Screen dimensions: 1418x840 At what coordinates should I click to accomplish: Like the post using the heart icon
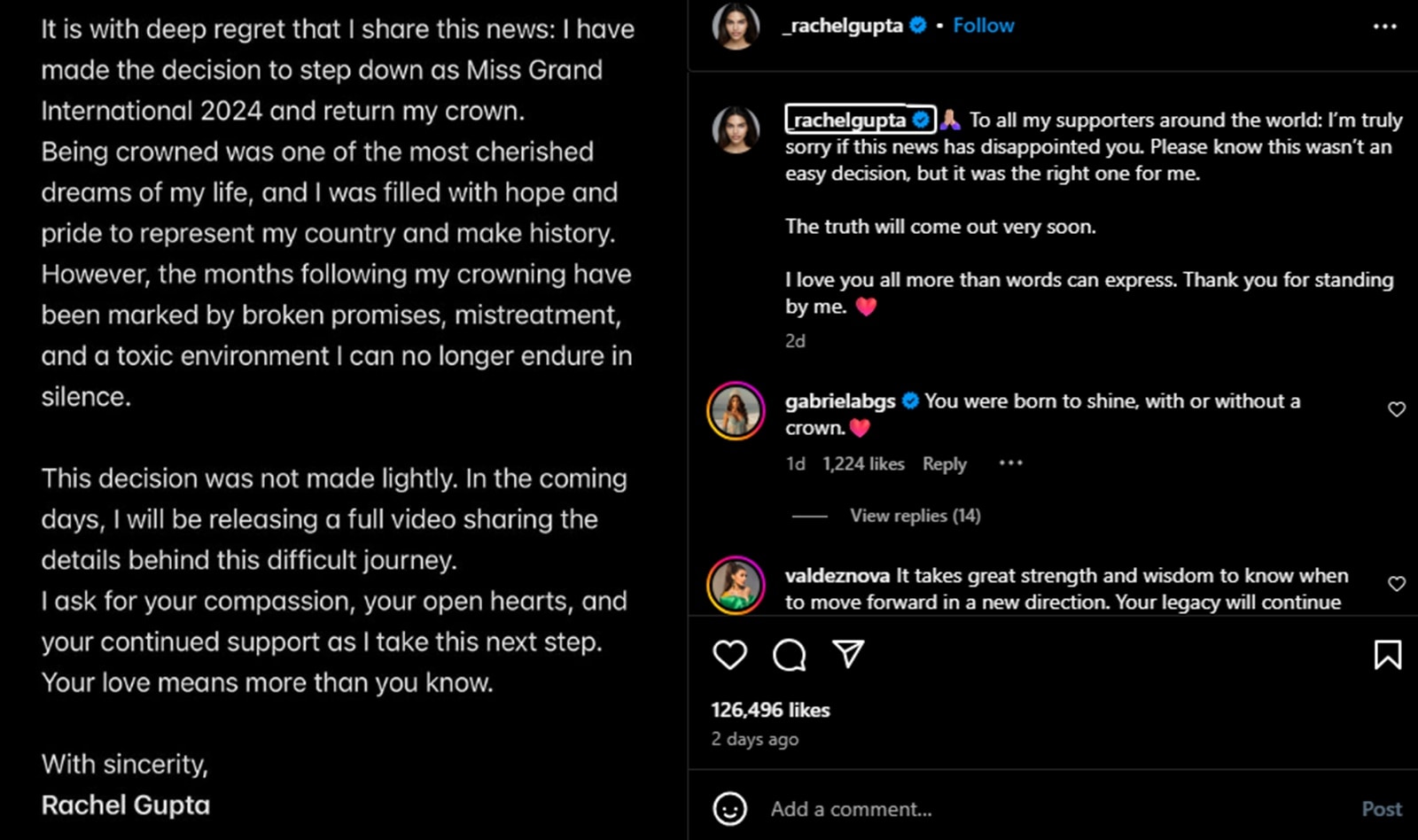coord(728,655)
